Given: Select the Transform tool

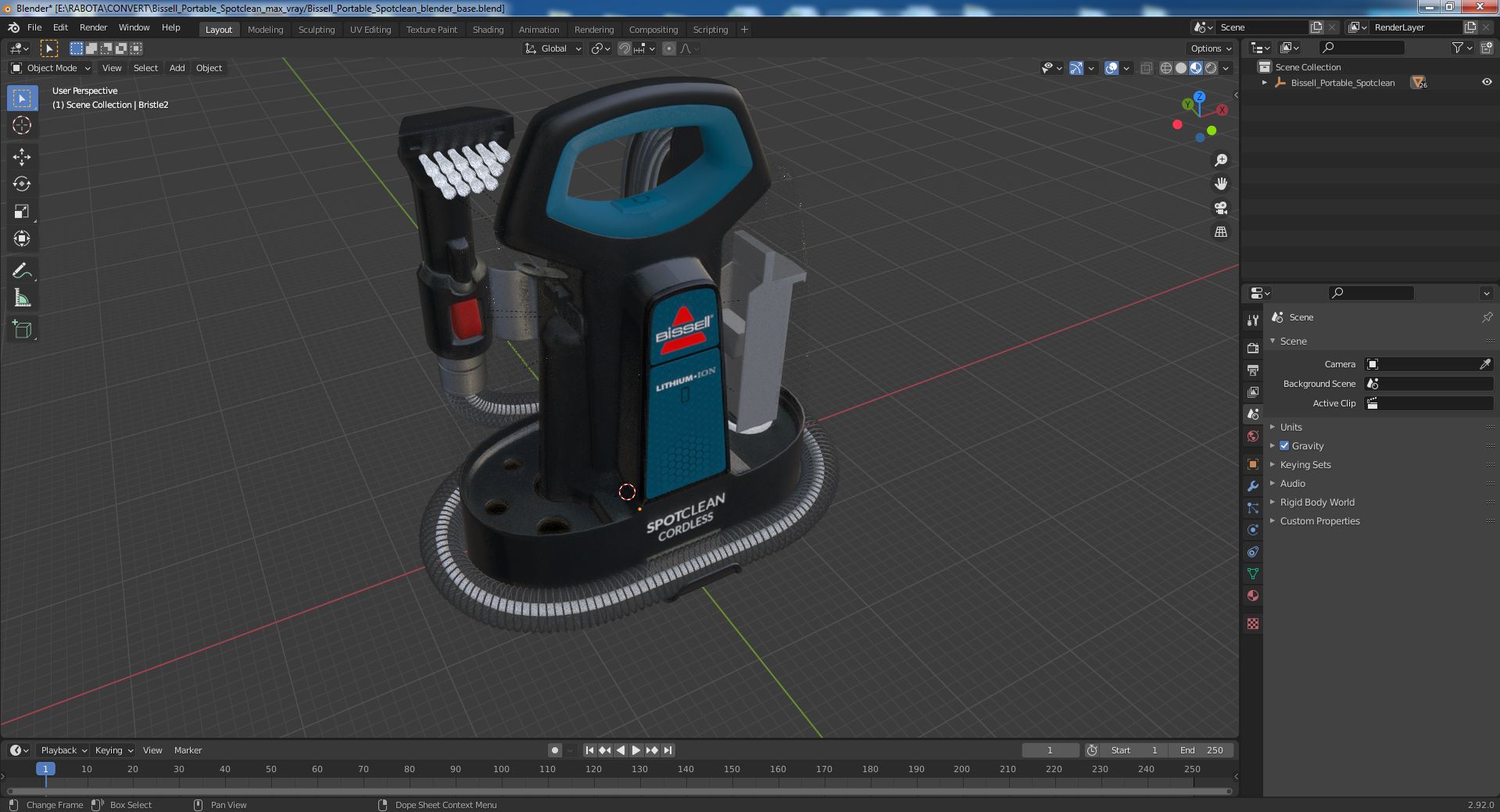Looking at the screenshot, I should (22, 238).
